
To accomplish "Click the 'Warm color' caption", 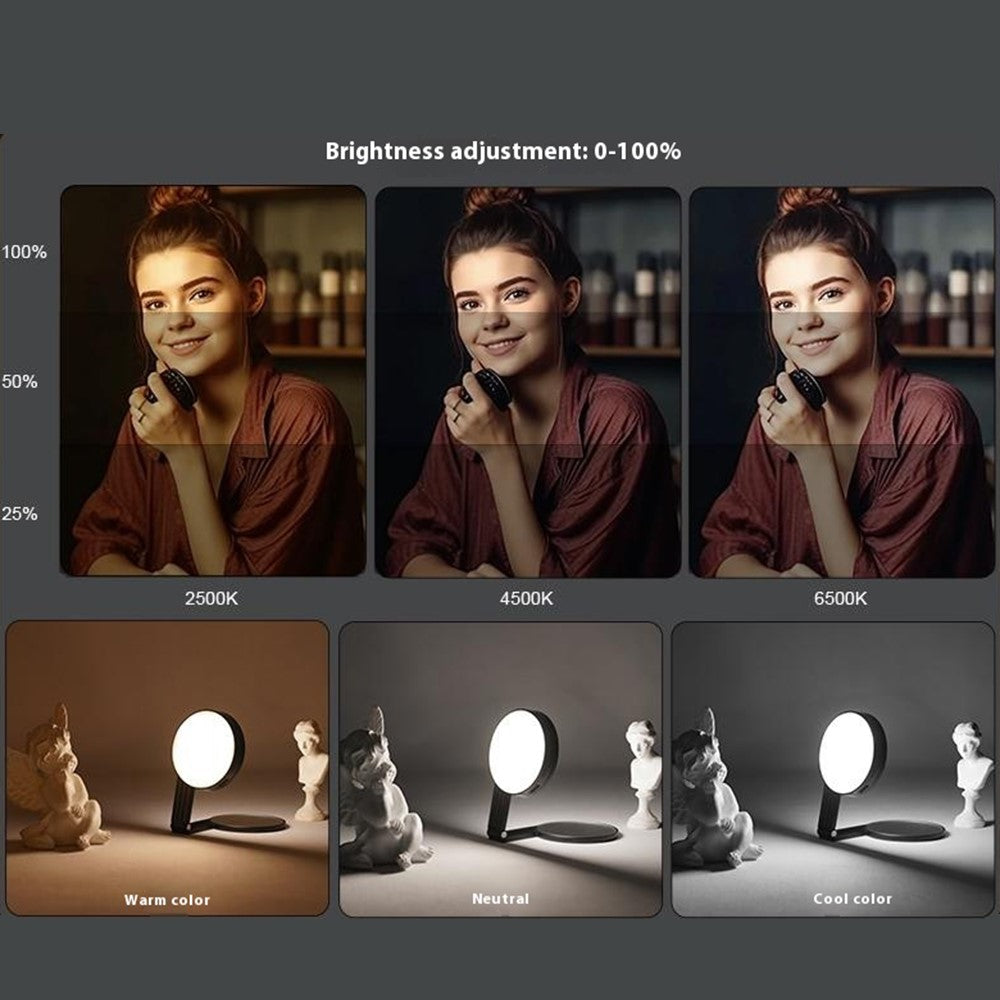I will pos(167,900).
